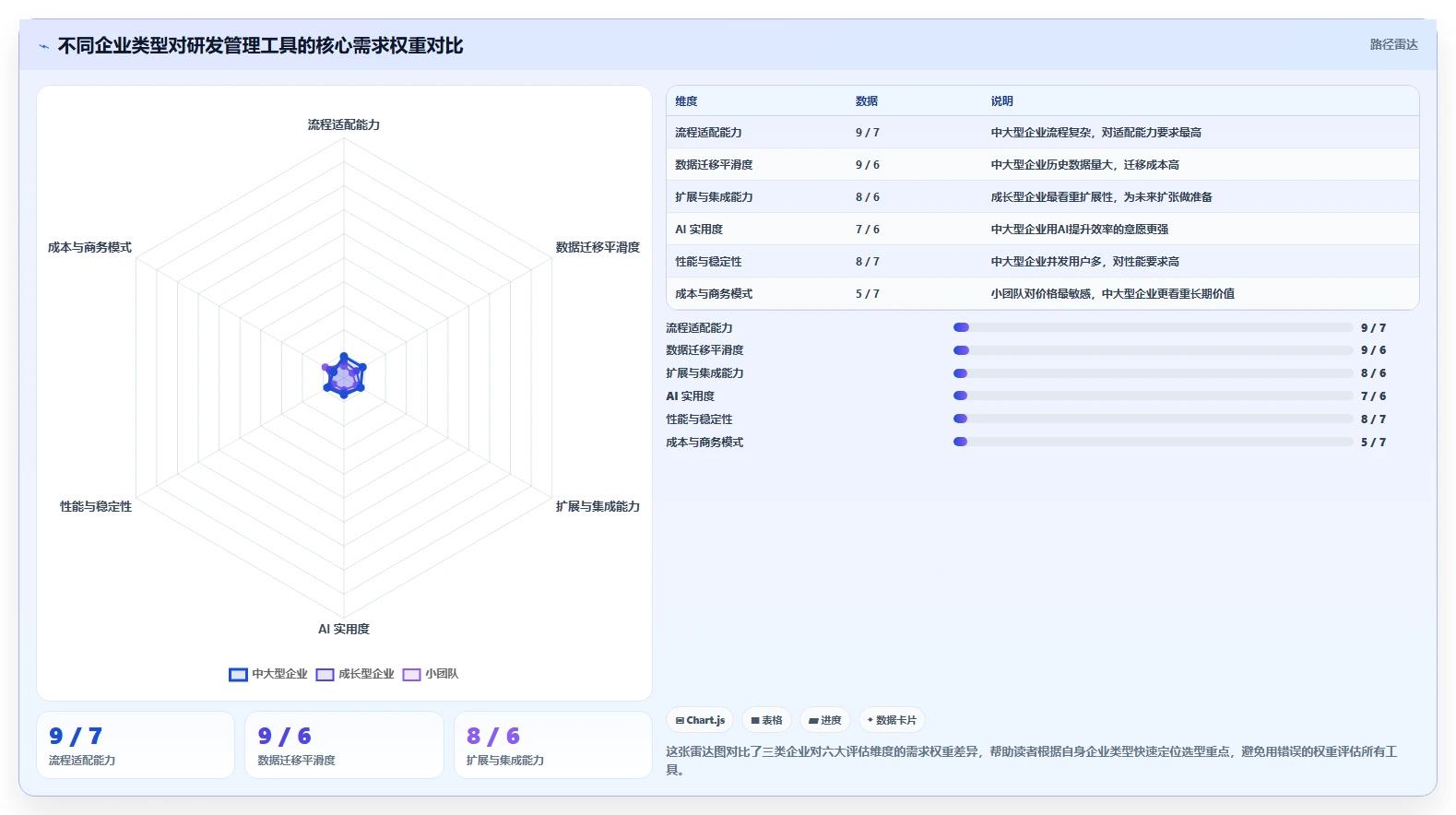Click the 流程适配能力 progress bar
Viewport: 1456px width, 815px height.
[x=1153, y=327]
